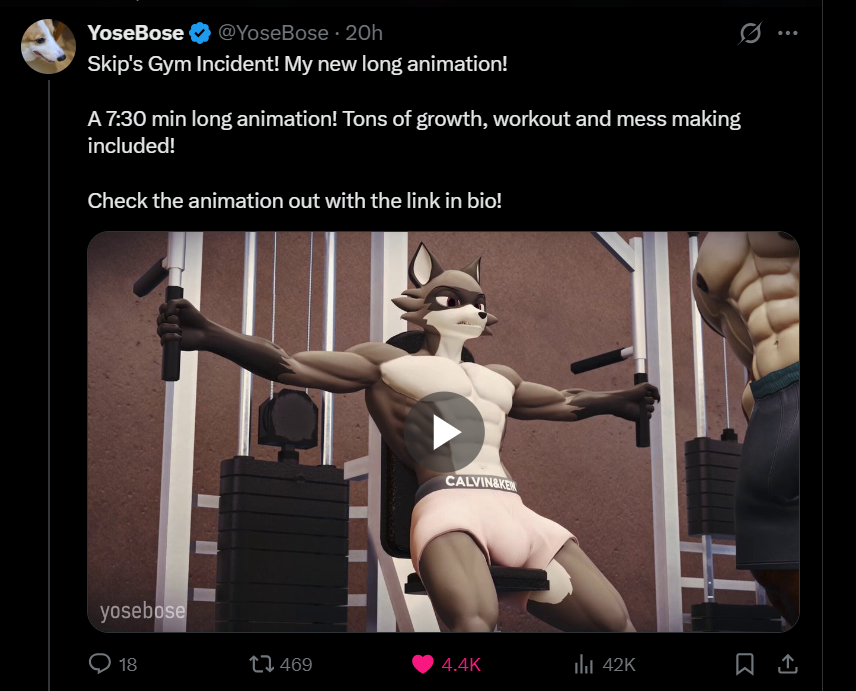Bookmark this post
Screen dimensions: 856x691
[x=745, y=664]
